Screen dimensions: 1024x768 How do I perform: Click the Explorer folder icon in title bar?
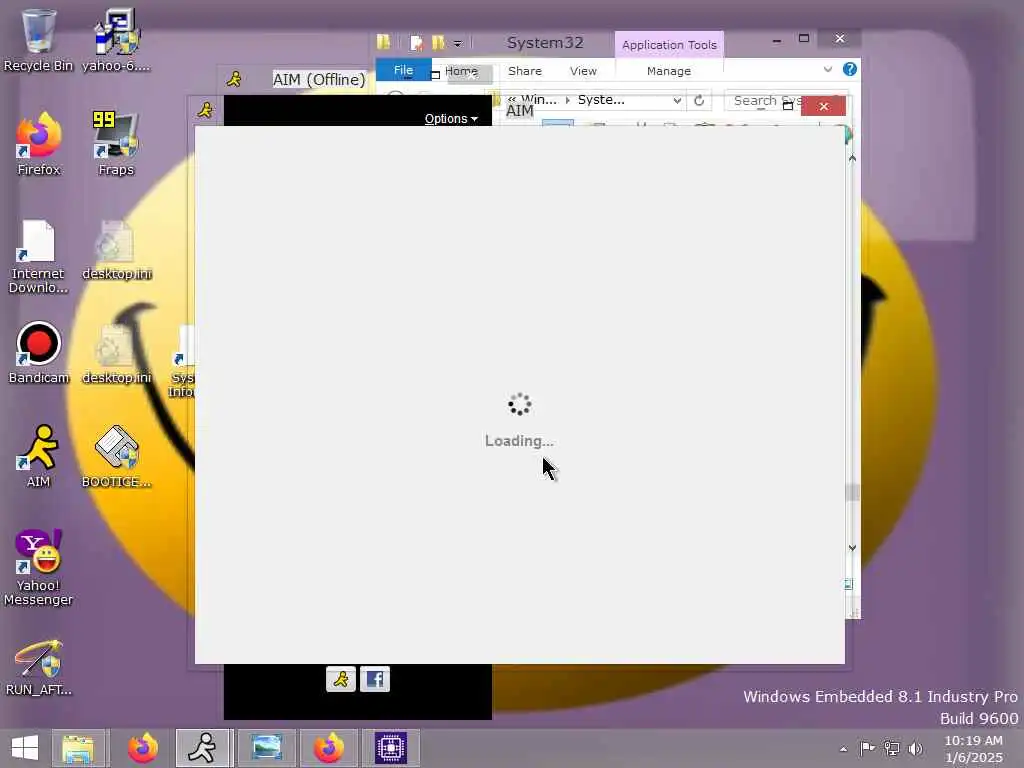point(383,42)
